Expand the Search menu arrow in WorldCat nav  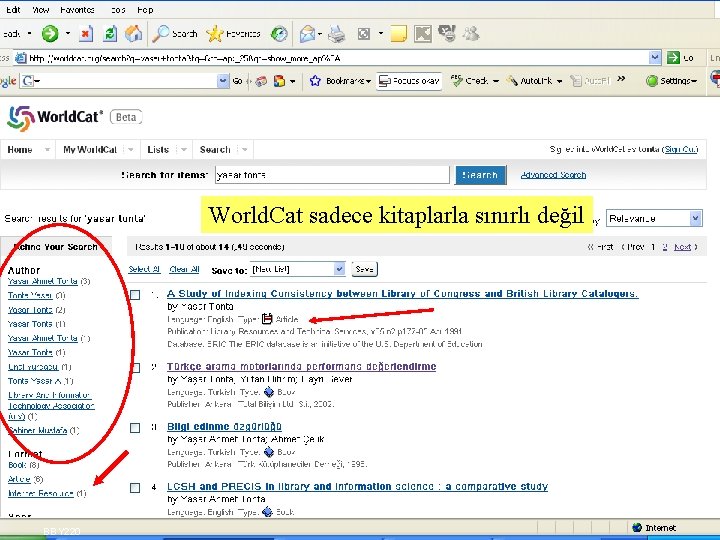(x=244, y=150)
